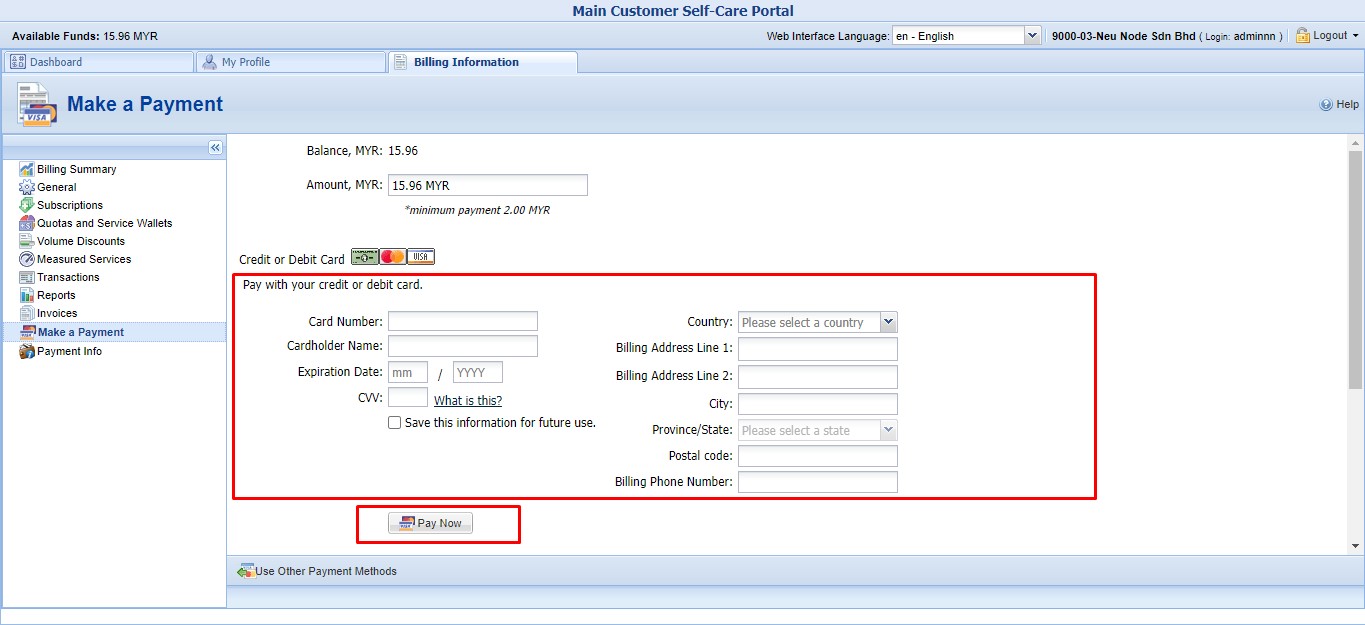Click the Help question mark icon

pos(1326,104)
